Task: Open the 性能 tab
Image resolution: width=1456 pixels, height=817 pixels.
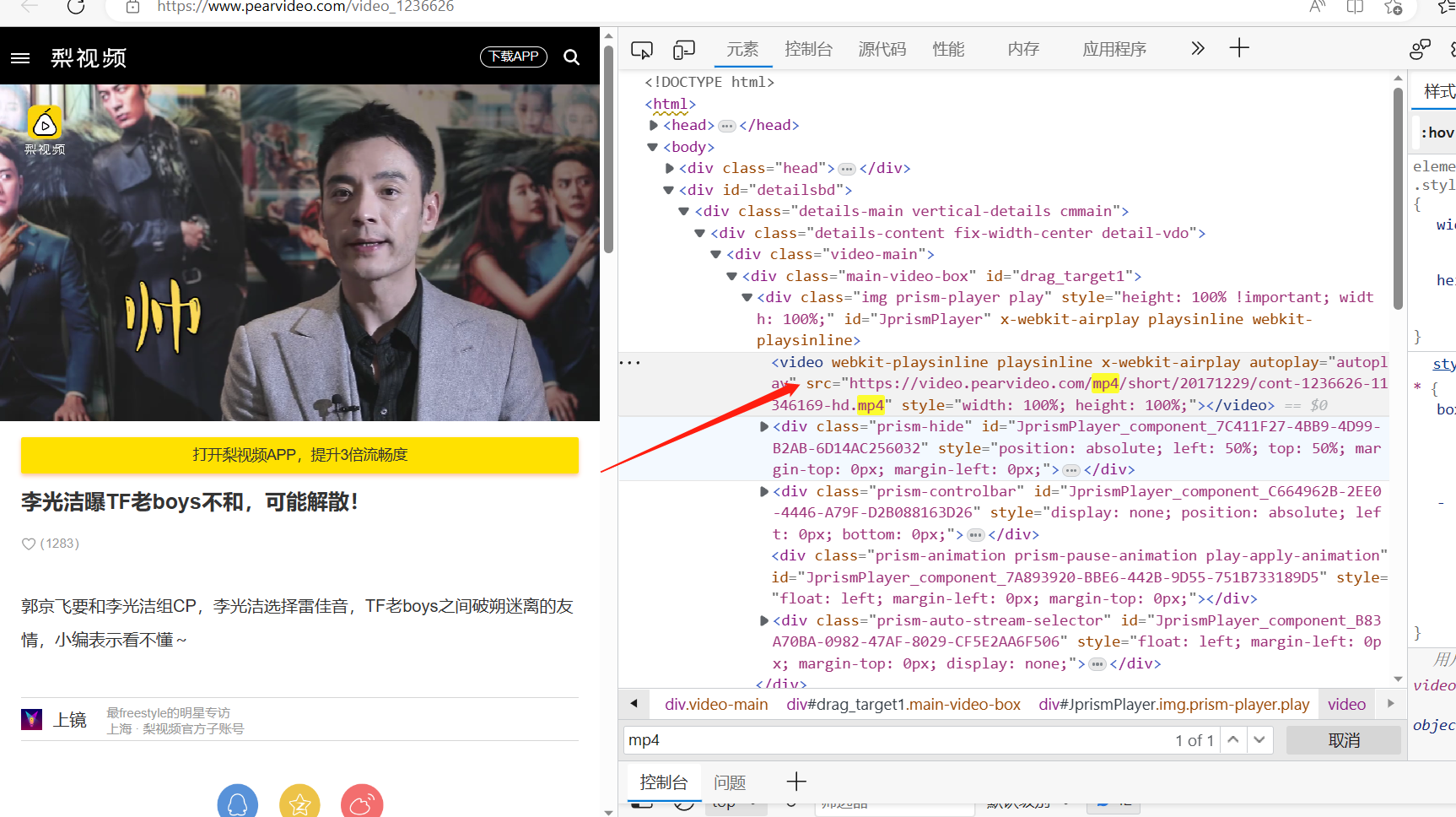Action: click(x=948, y=50)
